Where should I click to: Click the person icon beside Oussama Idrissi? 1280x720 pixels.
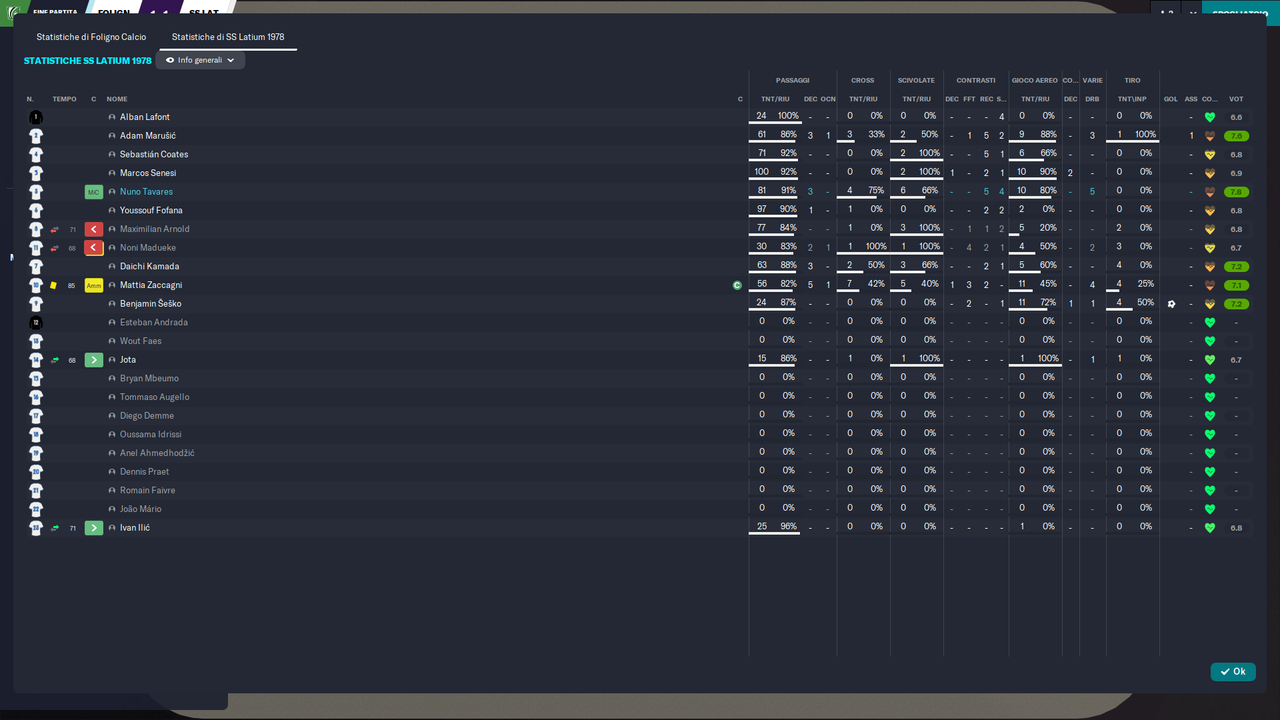[x=112, y=435]
